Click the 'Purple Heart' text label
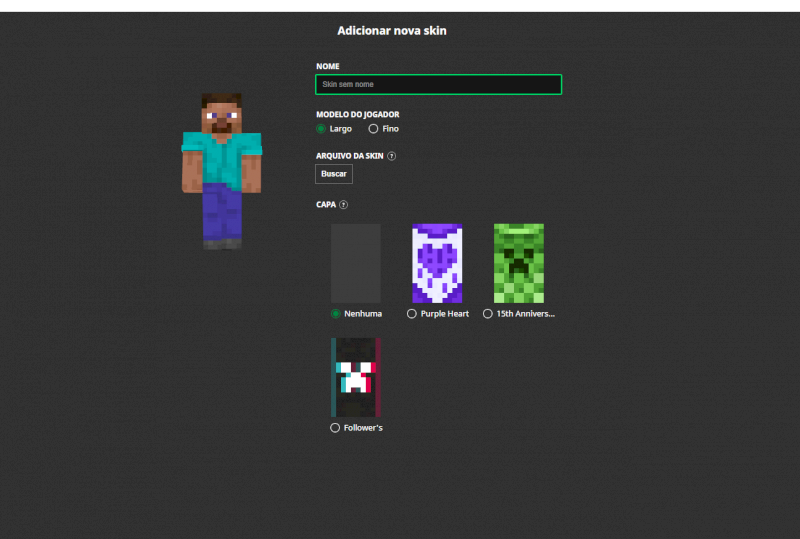Image resolution: width=800 pixels, height=539 pixels. point(444,314)
